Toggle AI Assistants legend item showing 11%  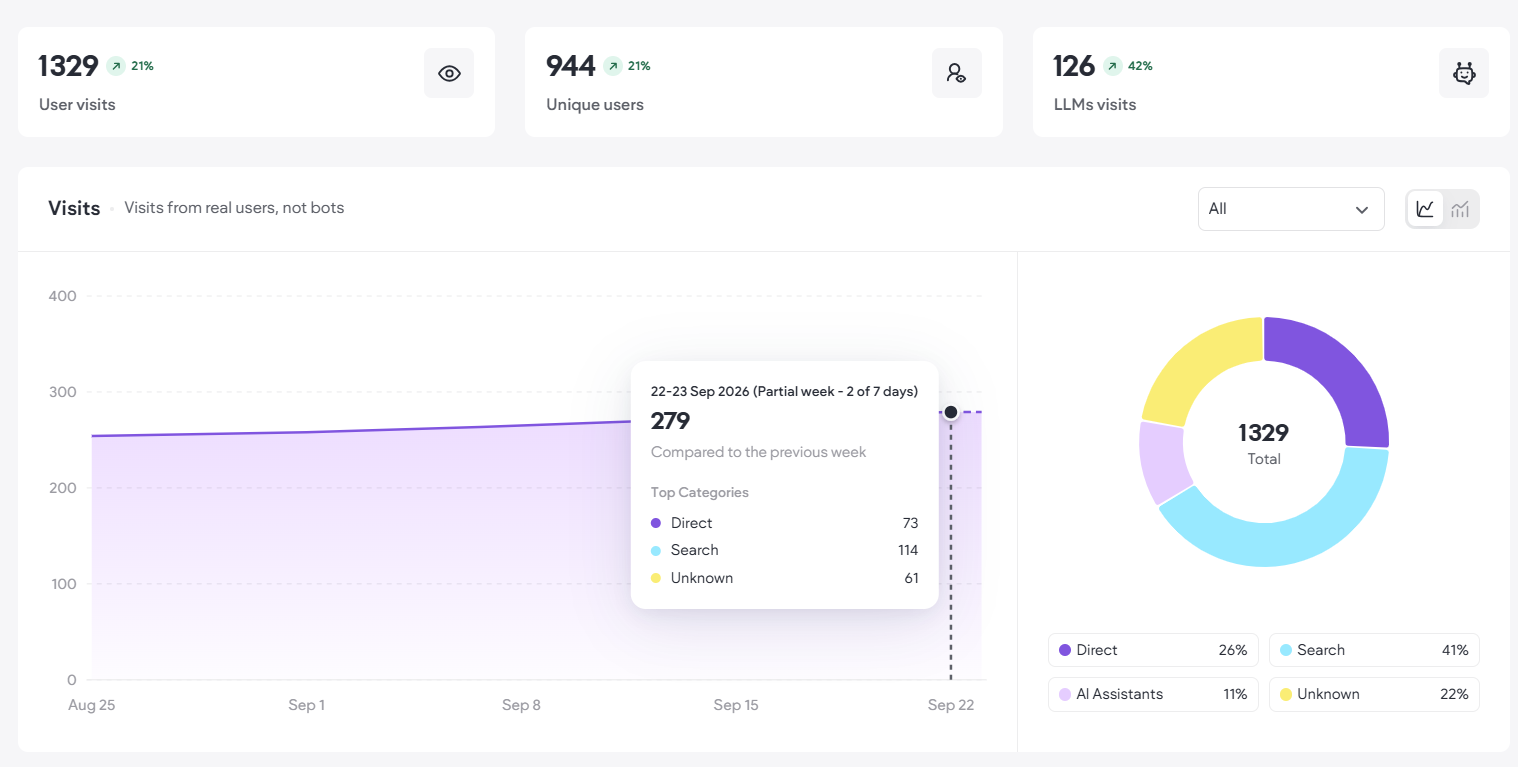click(1153, 694)
